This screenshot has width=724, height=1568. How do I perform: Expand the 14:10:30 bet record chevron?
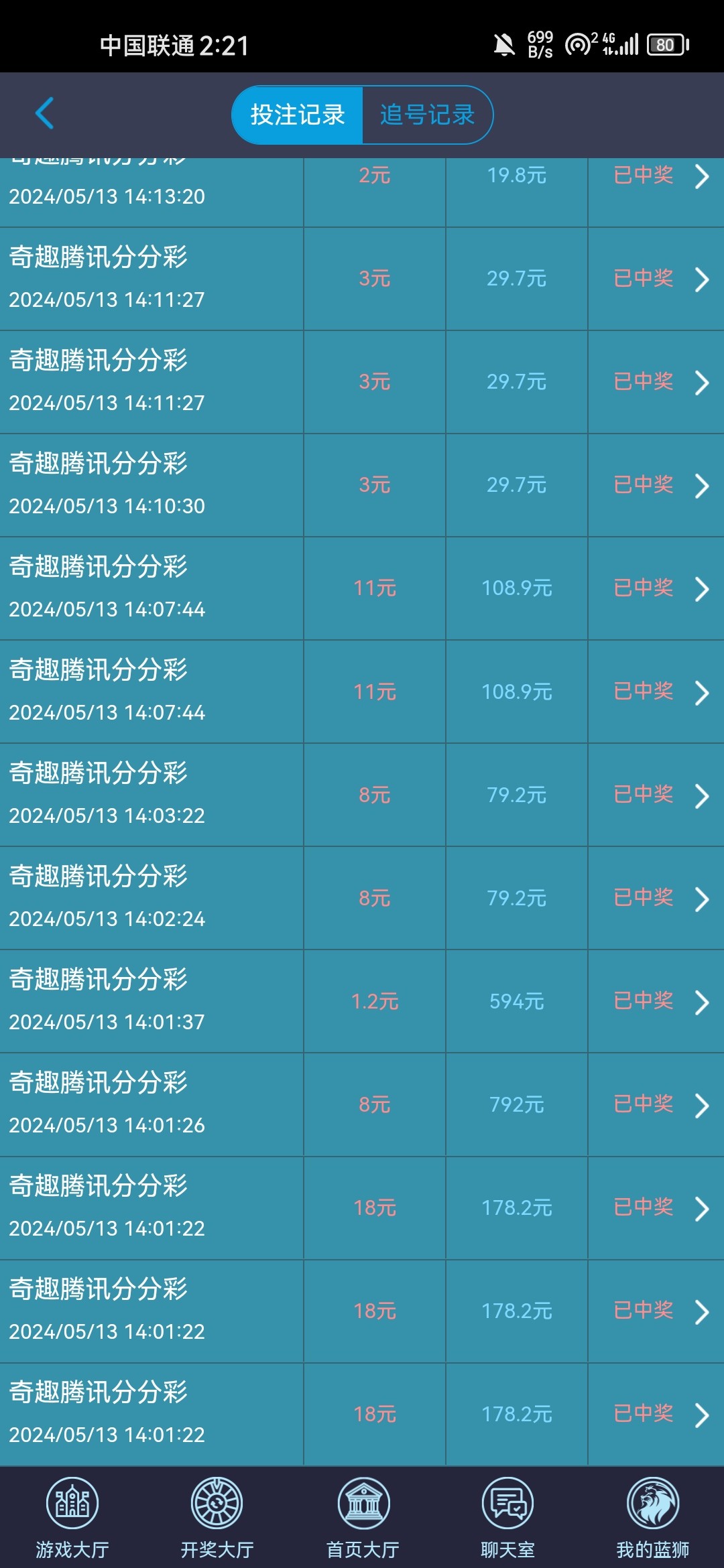(701, 486)
